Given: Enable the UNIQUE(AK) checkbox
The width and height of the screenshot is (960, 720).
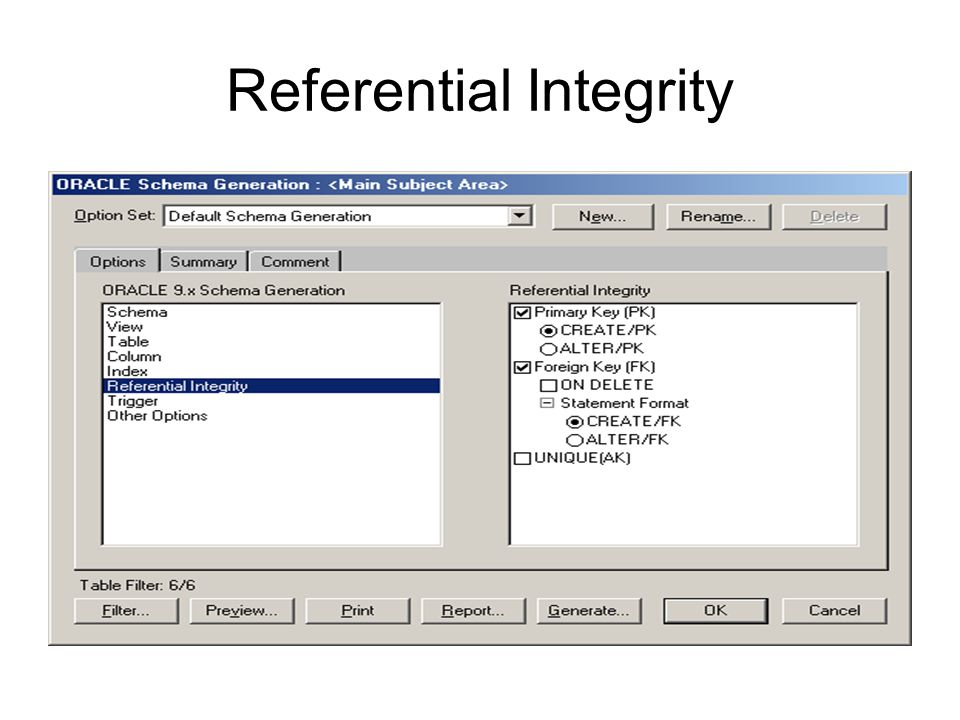Looking at the screenshot, I should pos(522,459).
